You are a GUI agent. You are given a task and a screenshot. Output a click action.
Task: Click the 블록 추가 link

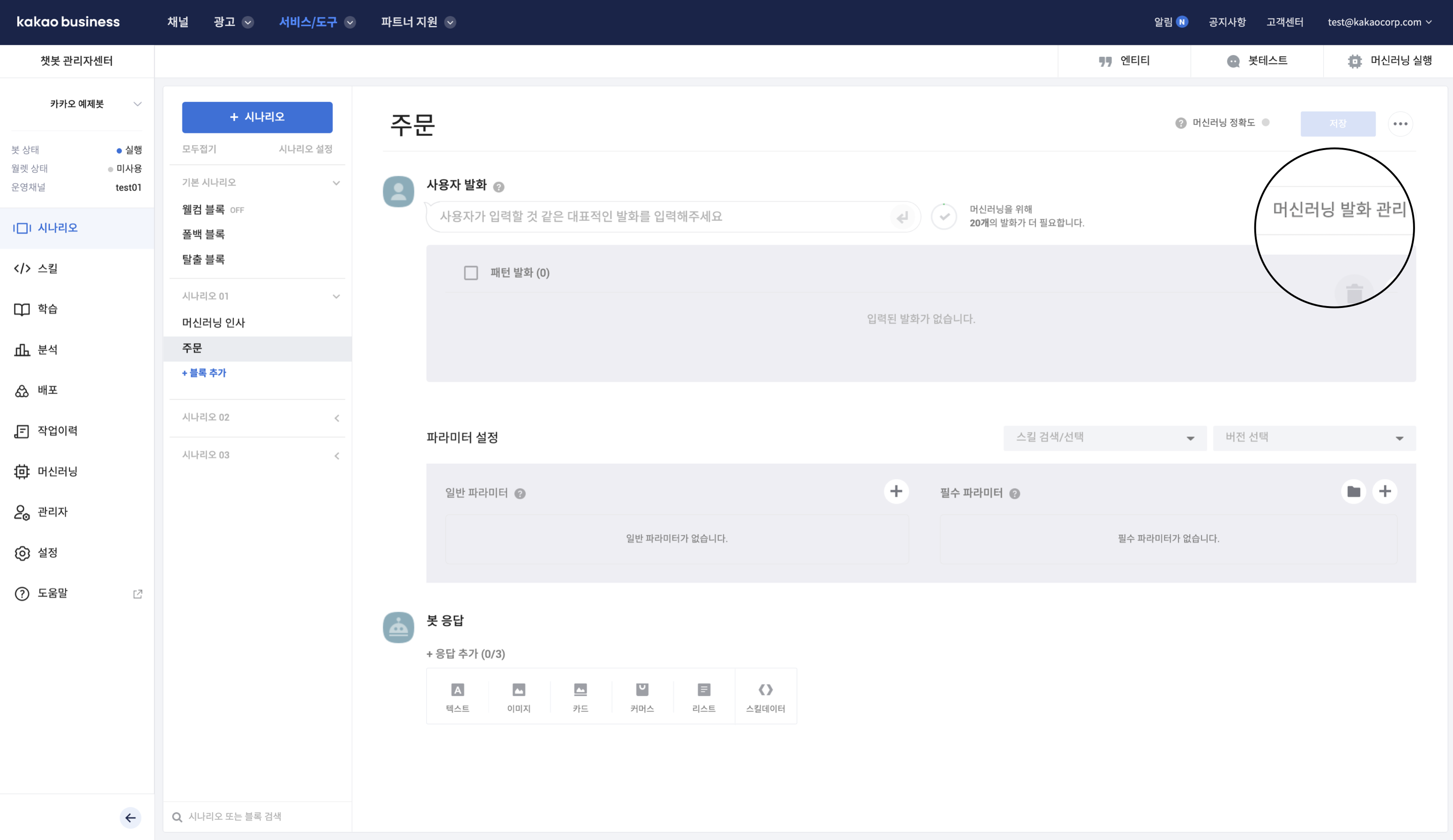pyautogui.click(x=205, y=373)
